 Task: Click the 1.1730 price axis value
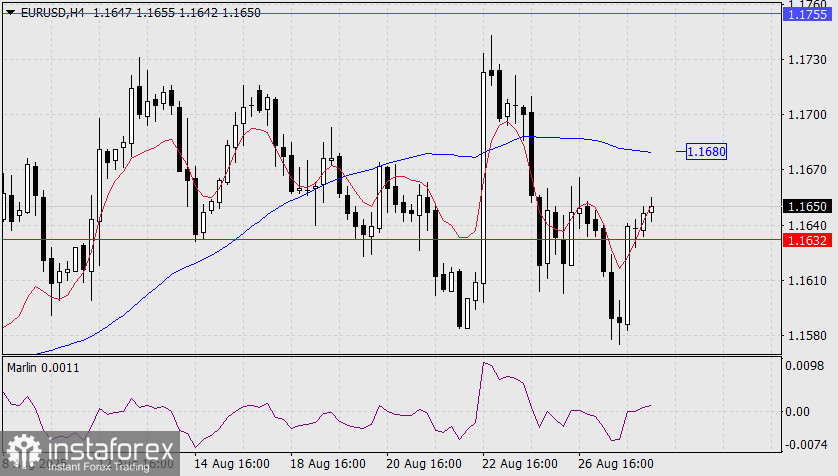click(x=807, y=59)
